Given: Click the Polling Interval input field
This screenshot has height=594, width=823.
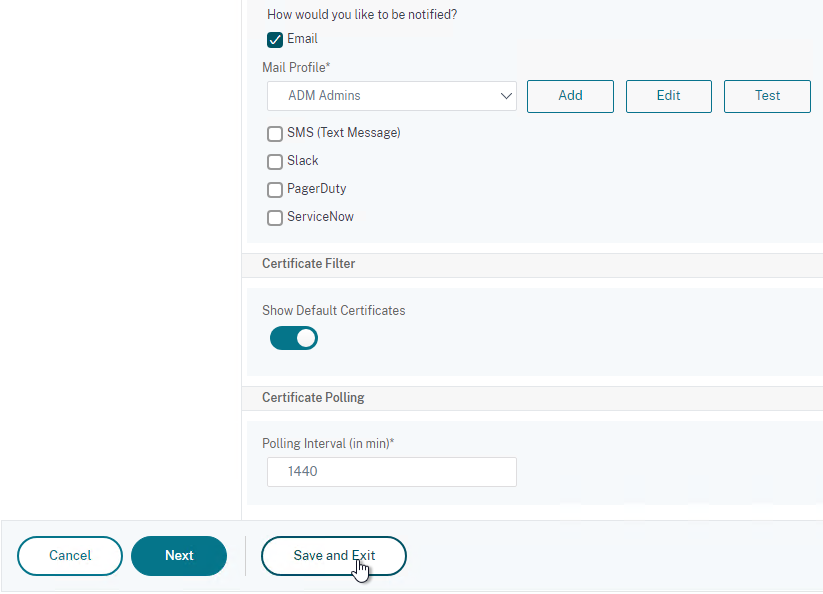Looking at the screenshot, I should coord(392,472).
